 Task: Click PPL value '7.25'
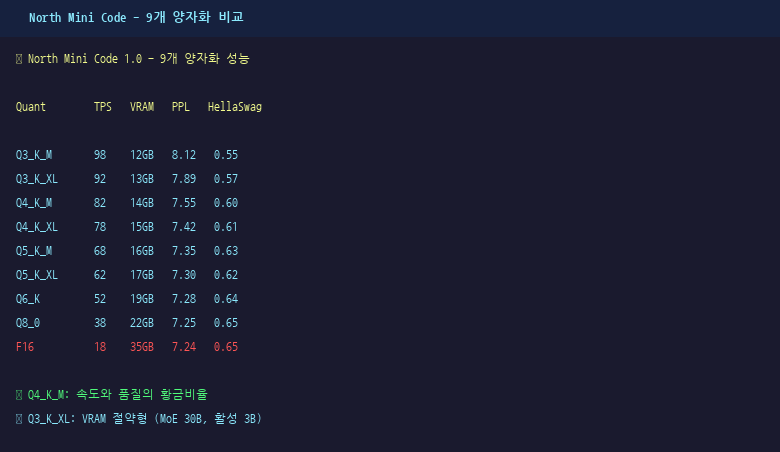(184, 323)
